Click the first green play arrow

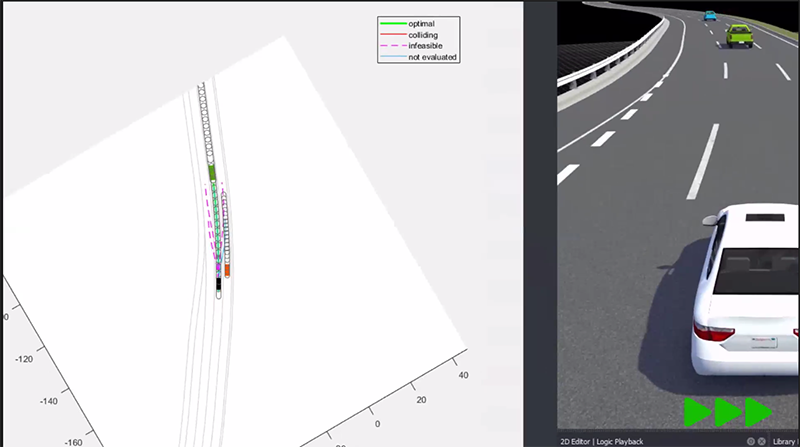coord(697,411)
